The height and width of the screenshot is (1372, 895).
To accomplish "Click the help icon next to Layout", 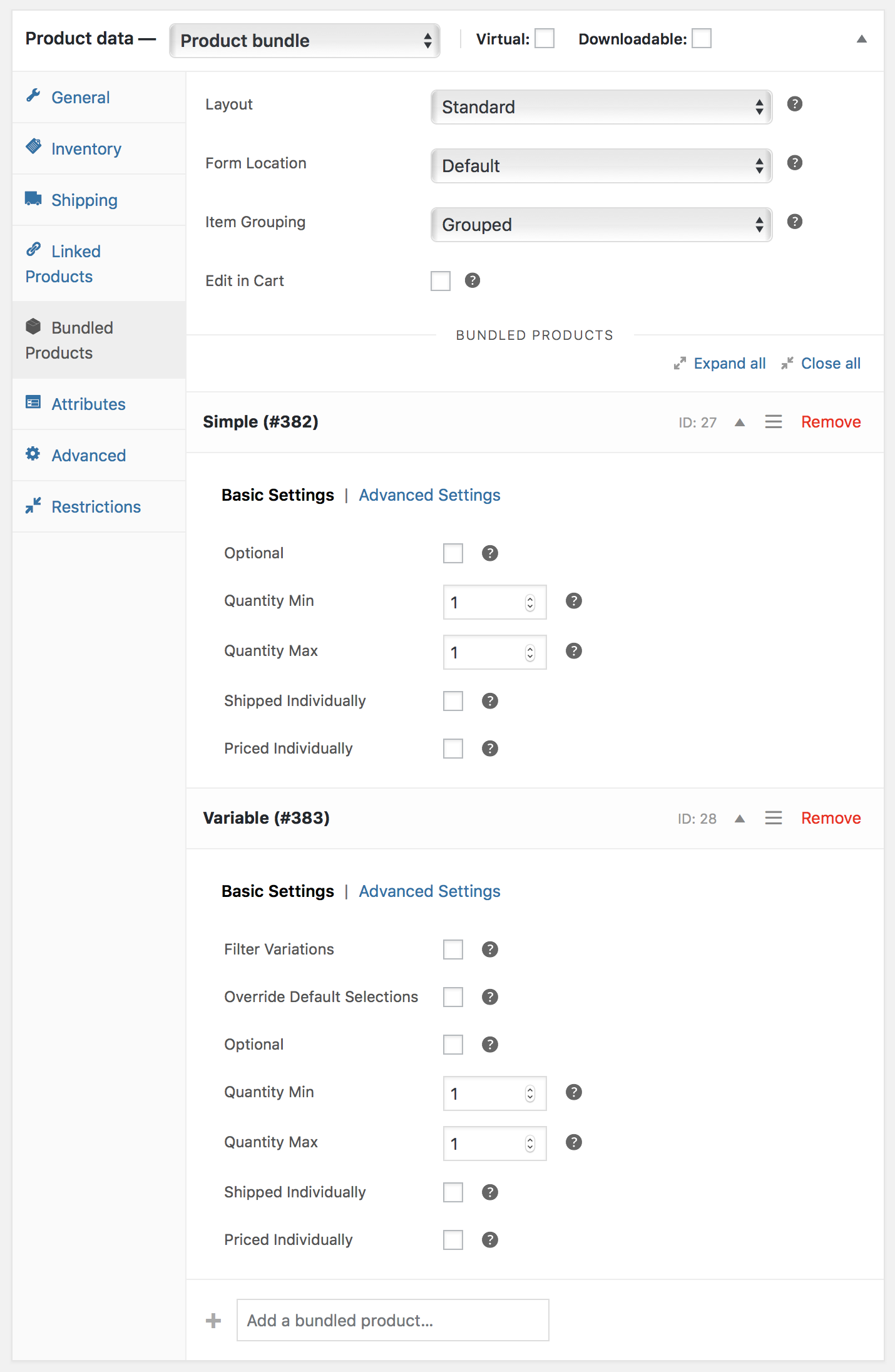I will [x=794, y=104].
